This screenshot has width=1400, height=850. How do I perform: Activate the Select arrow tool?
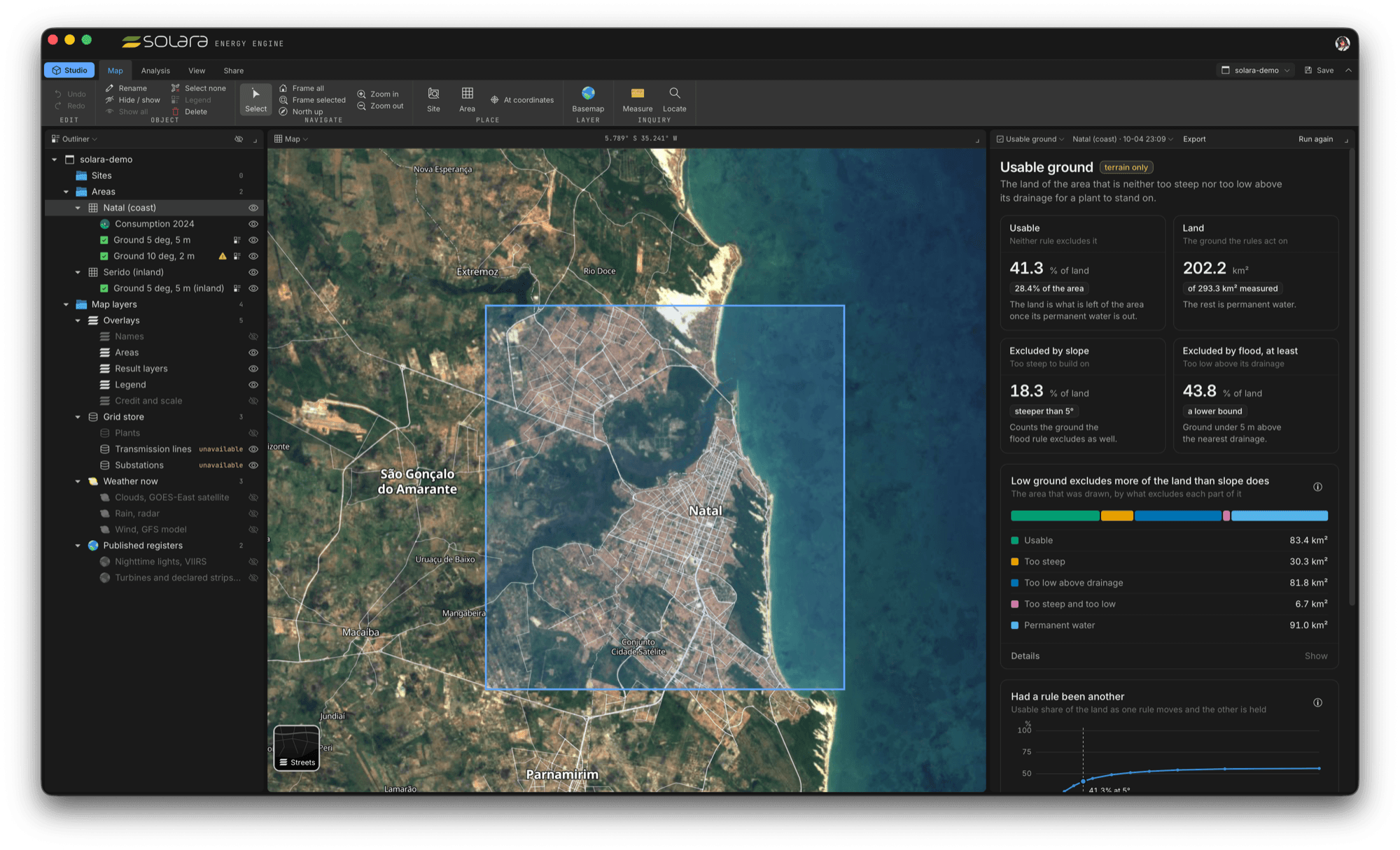click(x=255, y=99)
